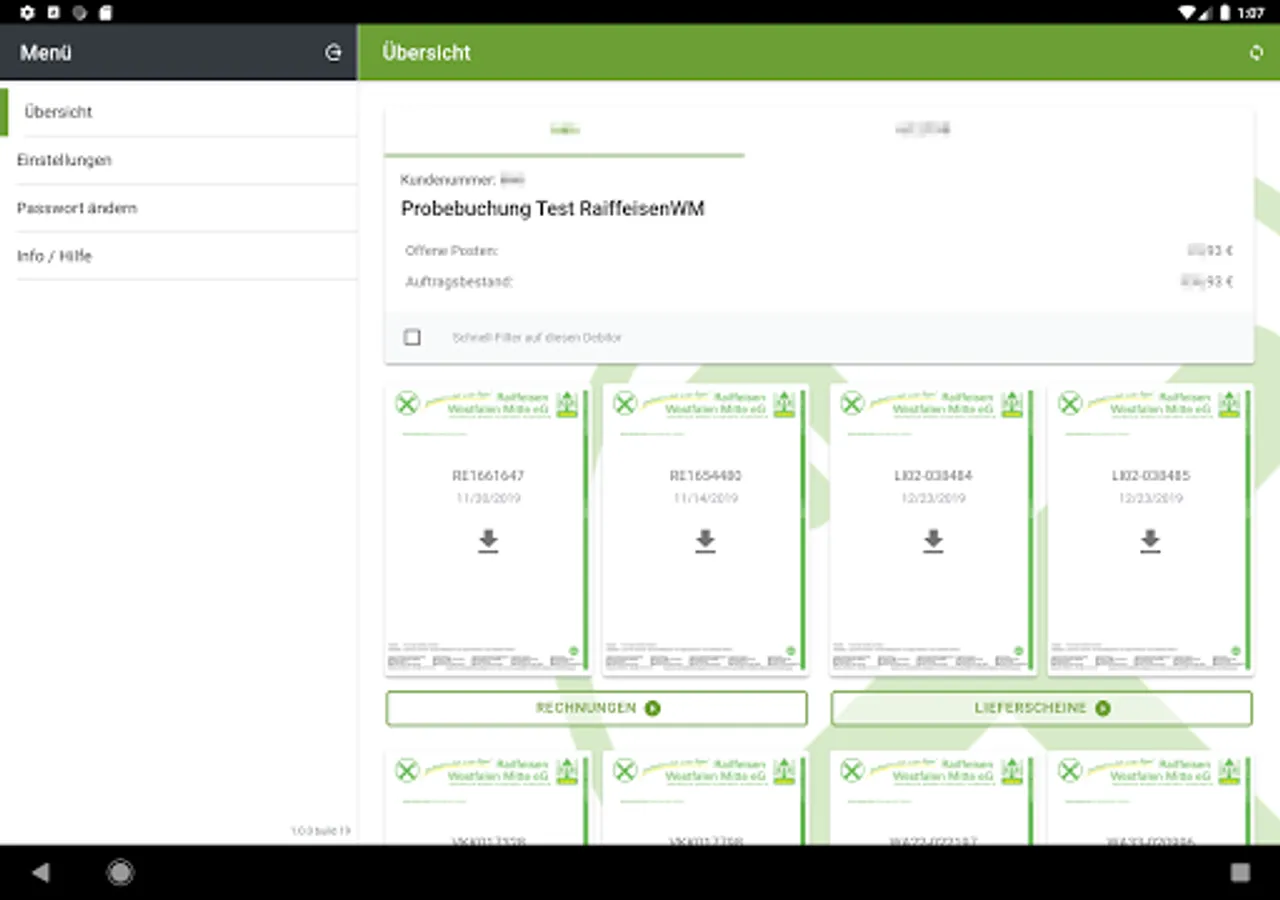Open document card RE1661647
The height and width of the screenshot is (900, 1280).
tap(488, 530)
